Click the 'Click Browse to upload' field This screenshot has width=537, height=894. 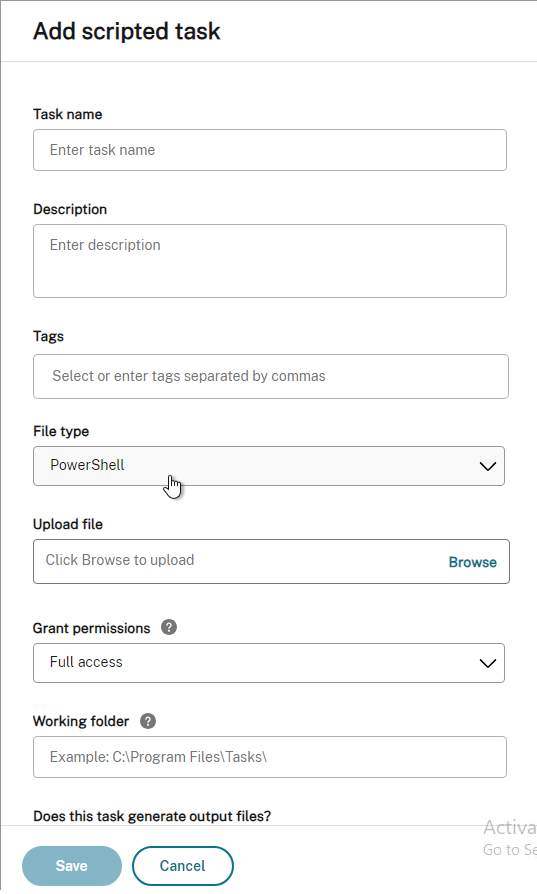point(271,562)
